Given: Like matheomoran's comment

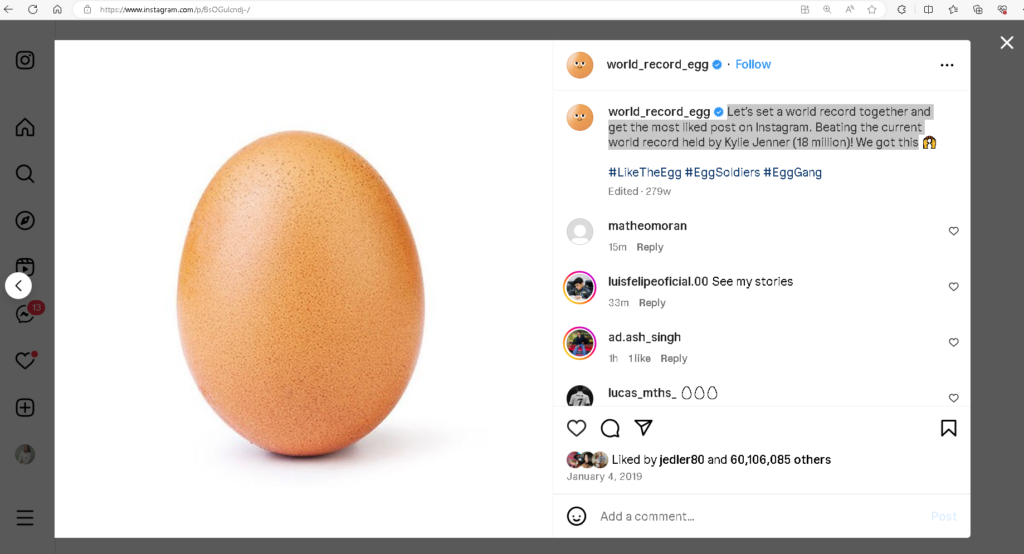Looking at the screenshot, I should [x=953, y=231].
